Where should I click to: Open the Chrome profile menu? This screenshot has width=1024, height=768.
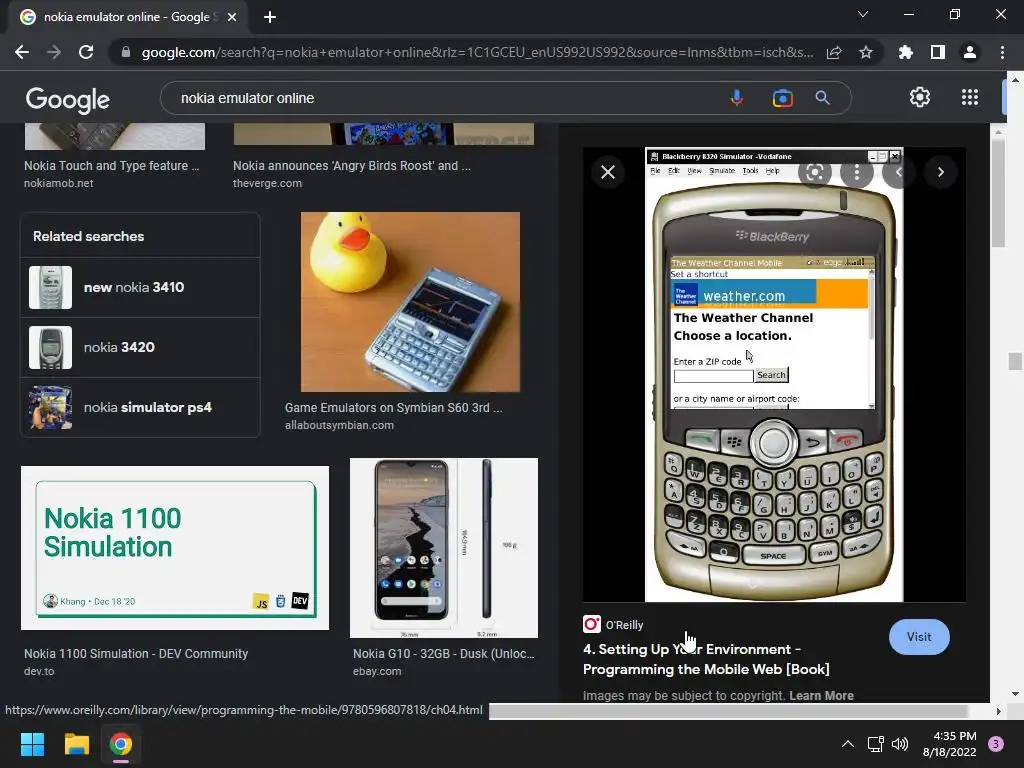coord(970,52)
